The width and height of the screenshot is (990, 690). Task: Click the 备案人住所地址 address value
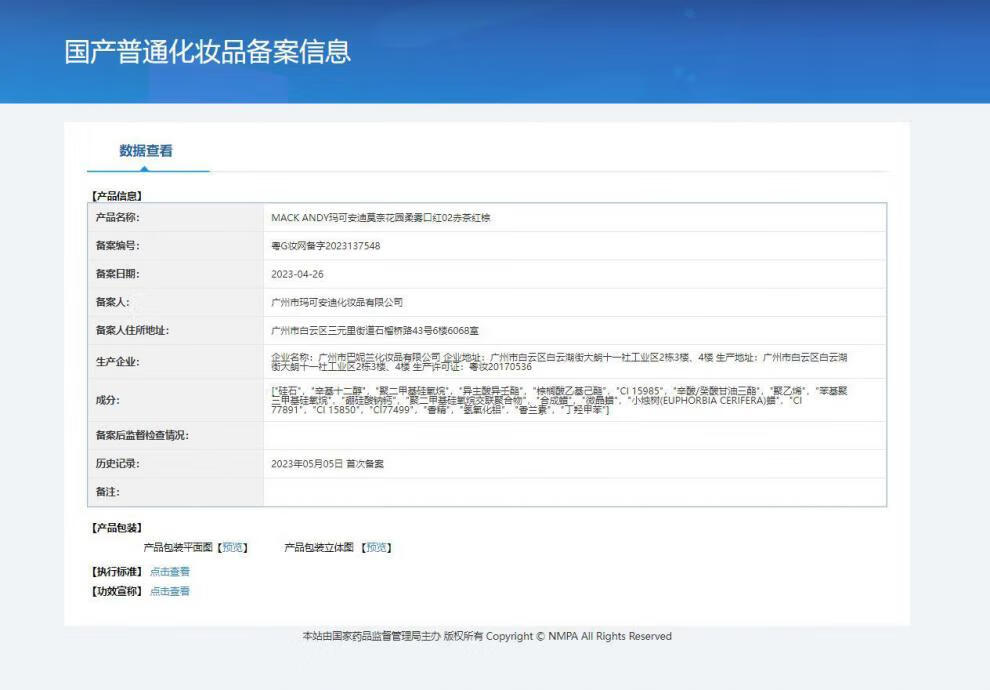coord(375,330)
